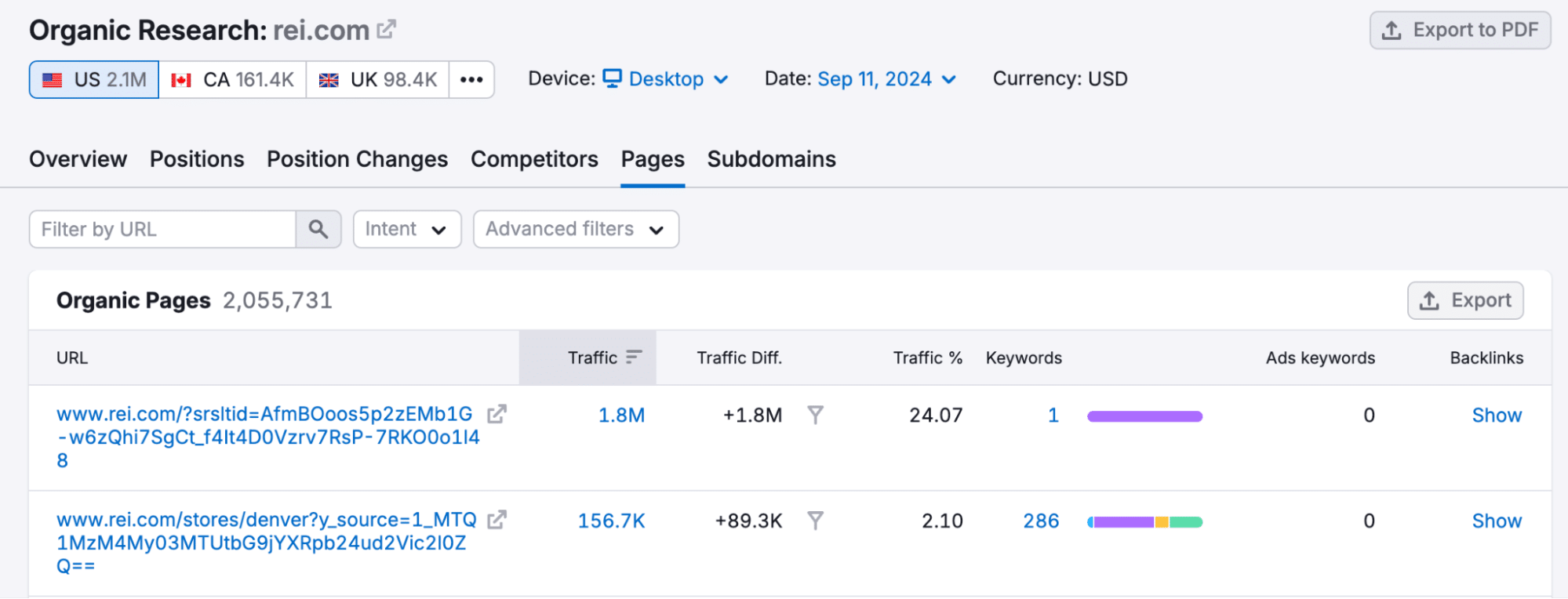Click the filter funnel icon for +89.3K
Screen dimensions: 1568x599
[816, 521]
